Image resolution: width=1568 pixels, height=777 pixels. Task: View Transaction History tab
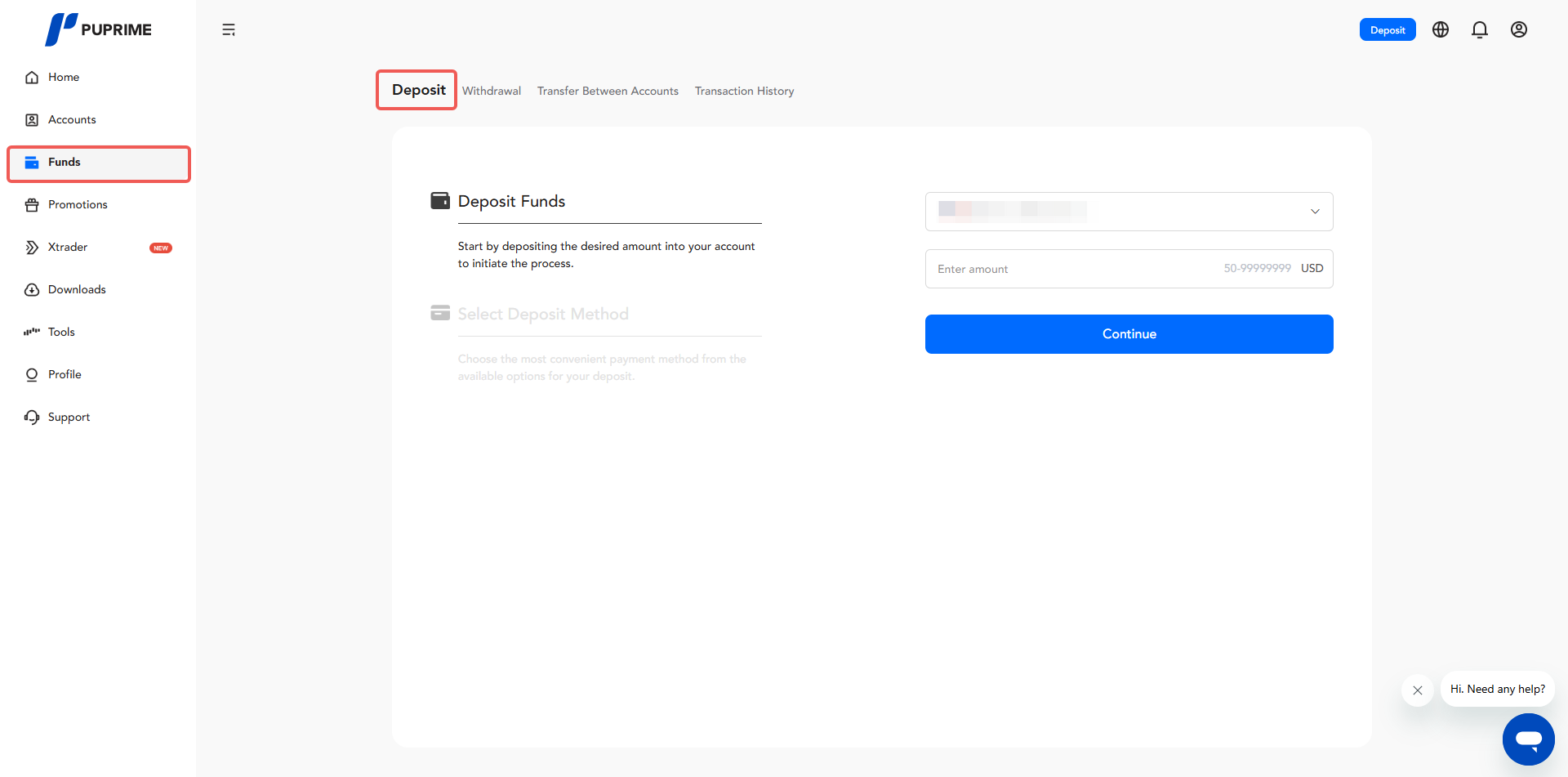click(x=744, y=92)
